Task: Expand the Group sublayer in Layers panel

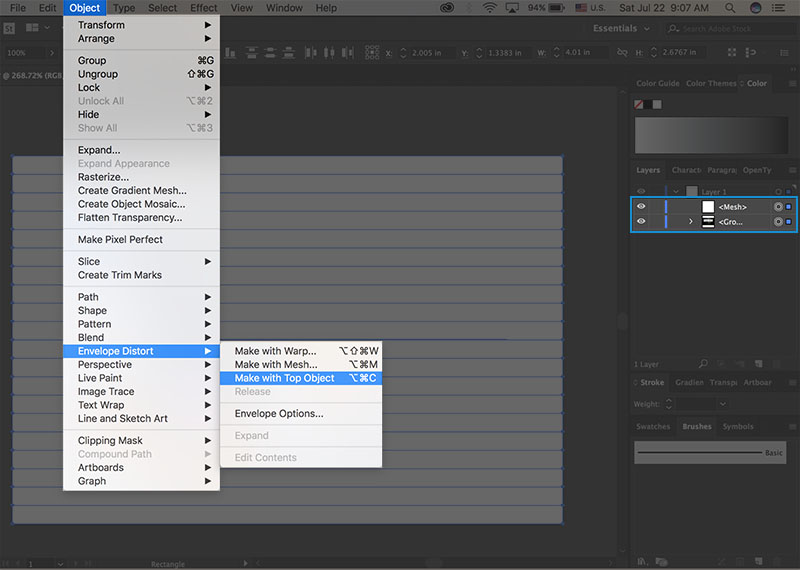Action: coord(690,221)
